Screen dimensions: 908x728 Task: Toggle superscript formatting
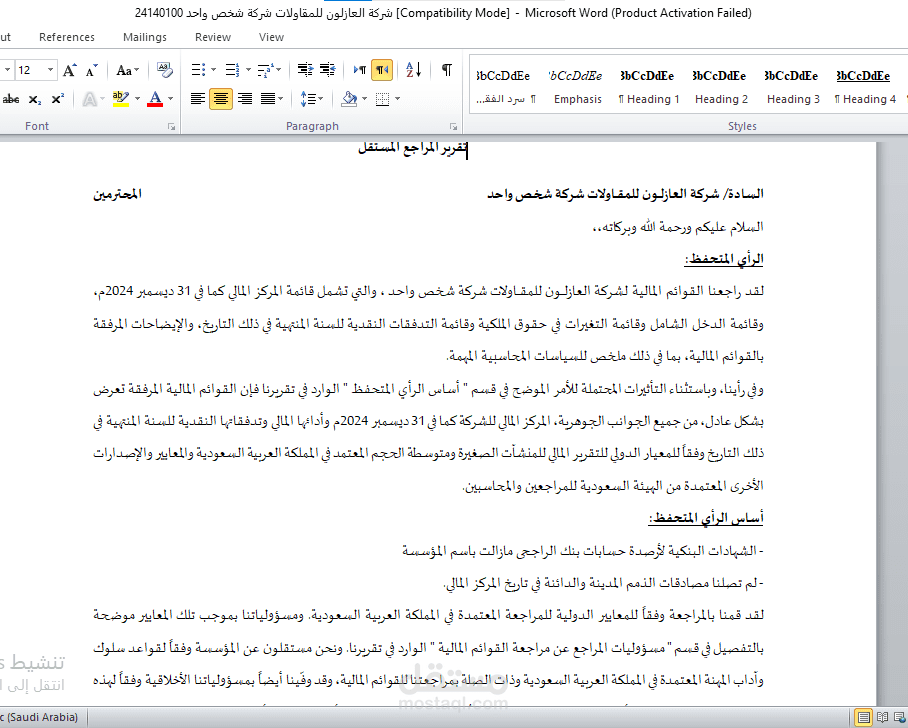pos(57,99)
